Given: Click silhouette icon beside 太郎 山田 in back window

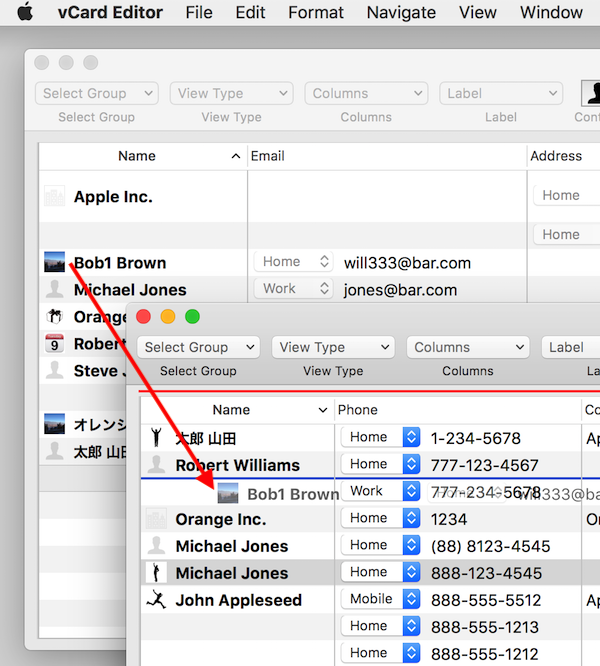Looking at the screenshot, I should (x=55, y=451).
